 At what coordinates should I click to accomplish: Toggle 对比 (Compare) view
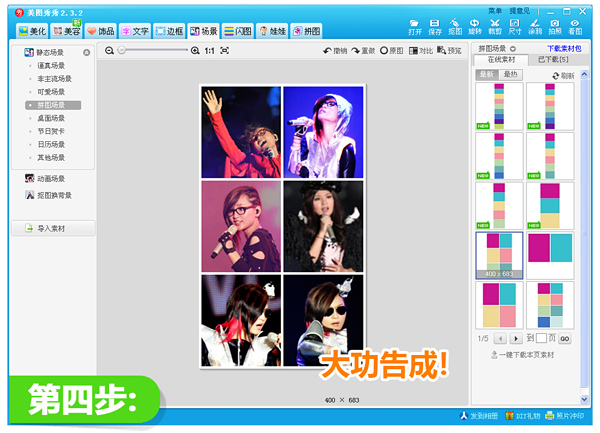[418, 50]
